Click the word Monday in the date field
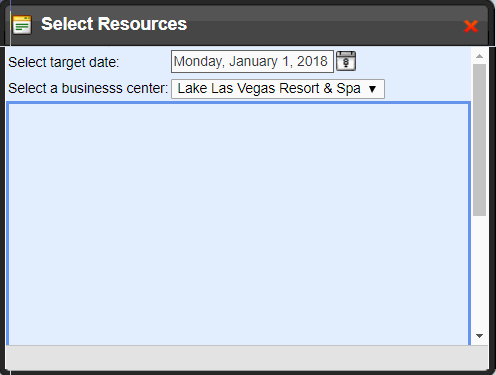Viewport: 496px width, 375px height. point(199,62)
